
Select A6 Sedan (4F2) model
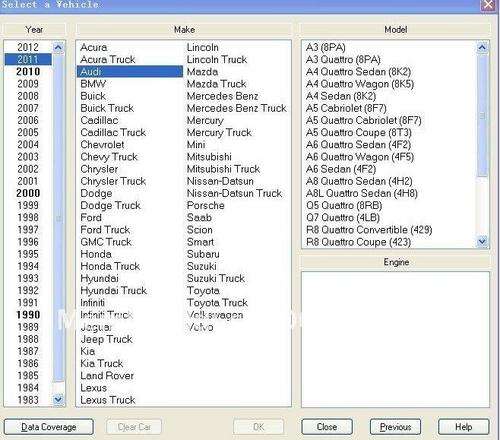[341, 169]
